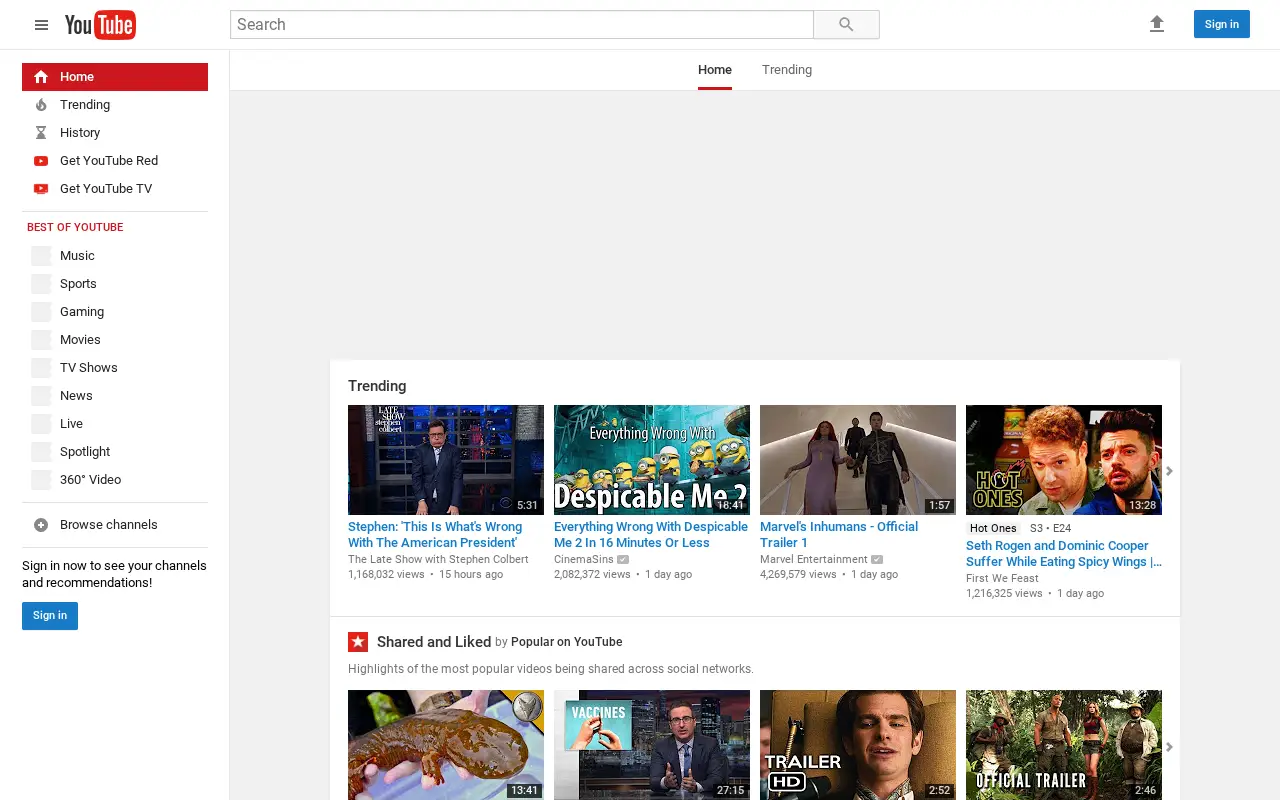Open the hamburger guide menu
The width and height of the screenshot is (1280, 800).
(41, 25)
